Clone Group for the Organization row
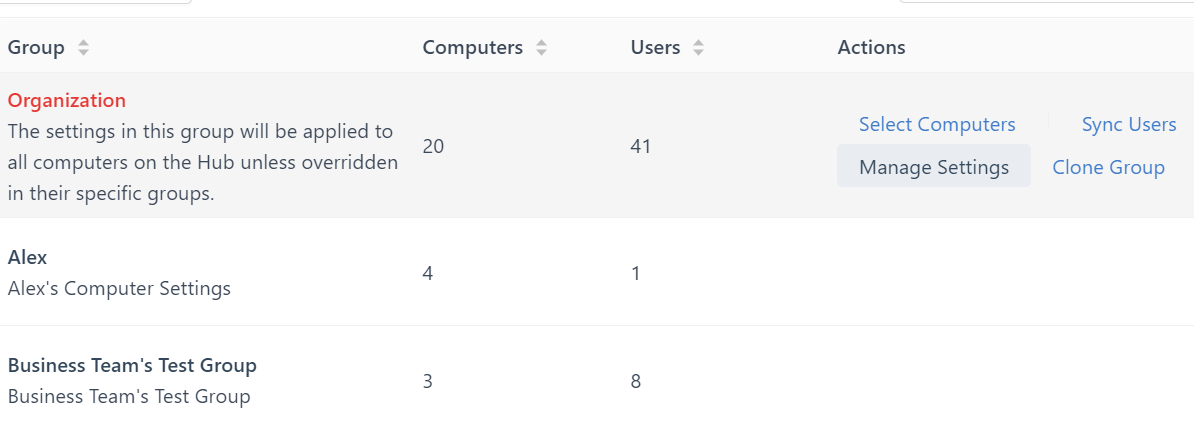Screen dimensions: 1194x432 coord(1108,167)
